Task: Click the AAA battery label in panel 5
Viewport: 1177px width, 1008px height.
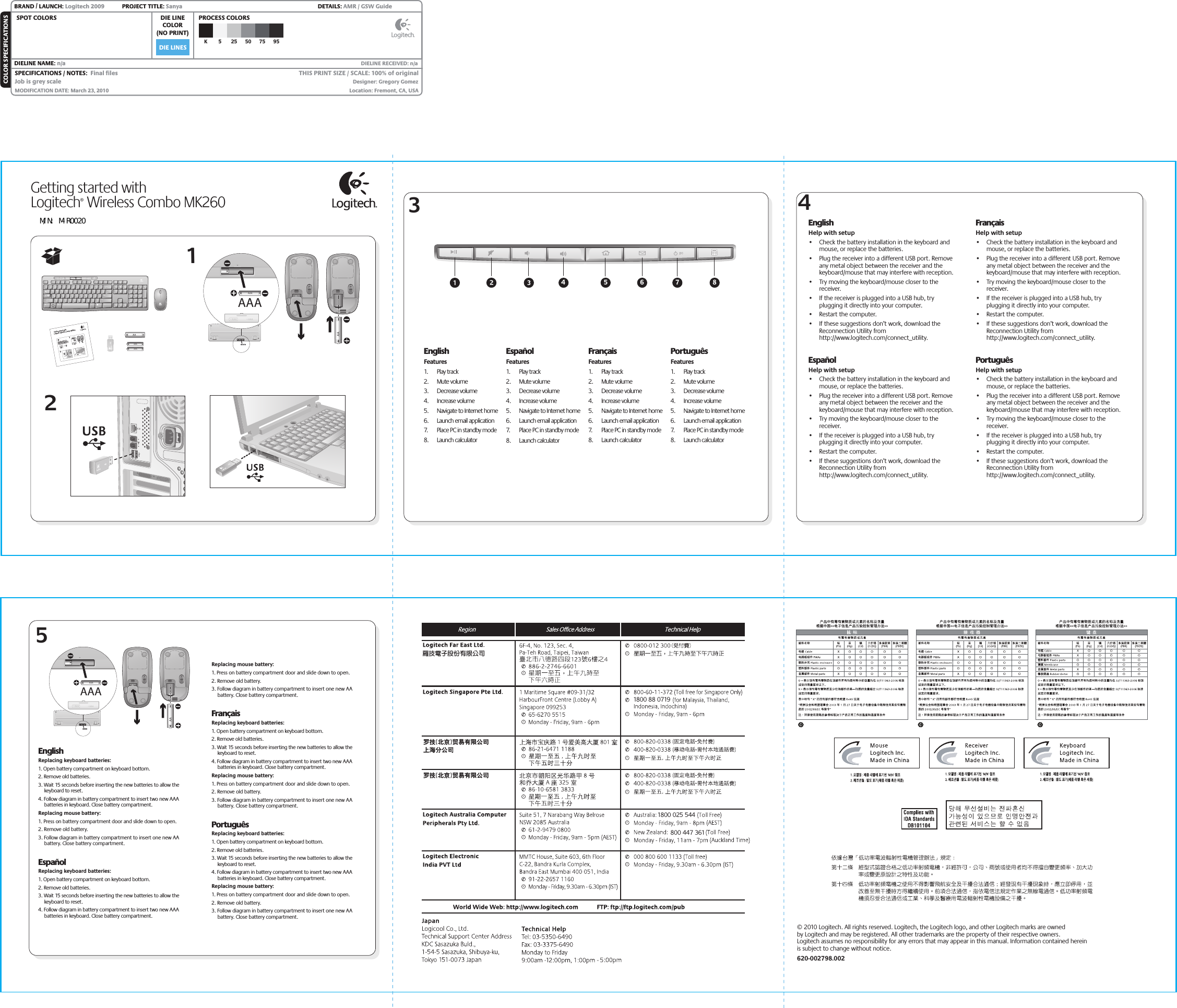Action: [x=90, y=692]
